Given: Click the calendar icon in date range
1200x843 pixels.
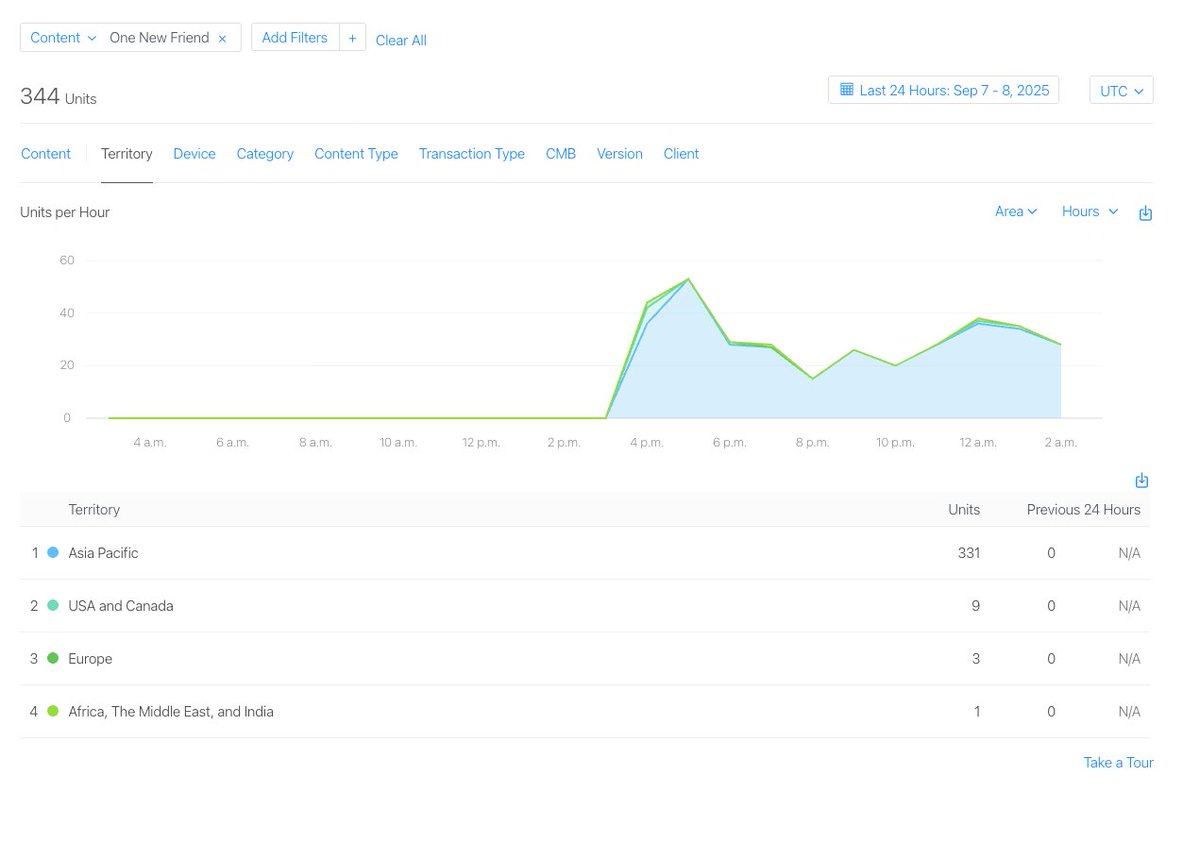Looking at the screenshot, I should point(846,90).
